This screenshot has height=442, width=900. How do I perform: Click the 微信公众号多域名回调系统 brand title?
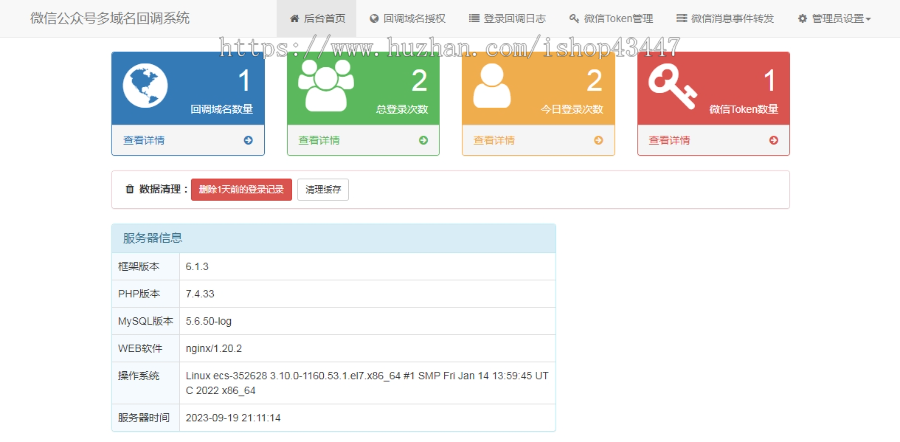[110, 19]
